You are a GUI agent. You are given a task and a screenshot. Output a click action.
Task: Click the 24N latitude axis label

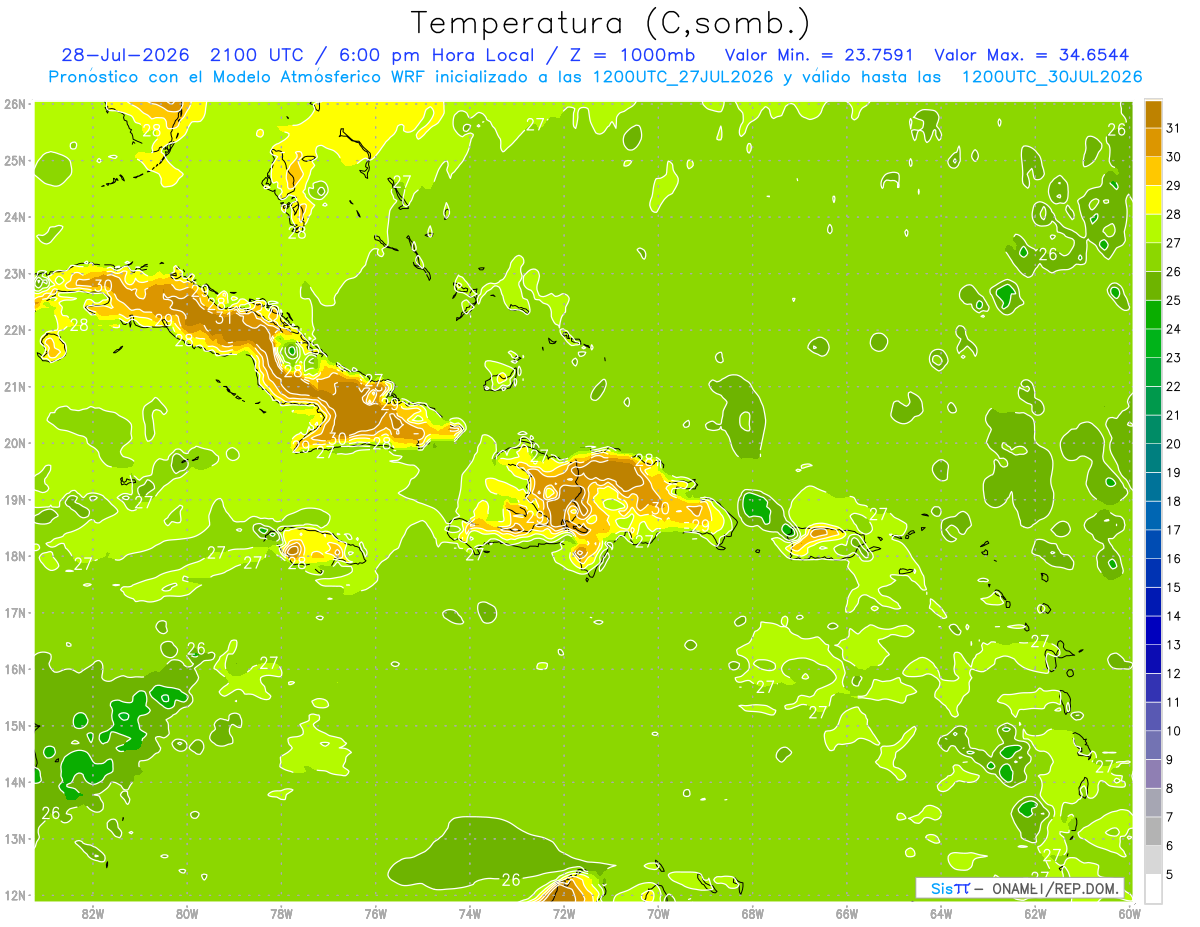(15, 217)
